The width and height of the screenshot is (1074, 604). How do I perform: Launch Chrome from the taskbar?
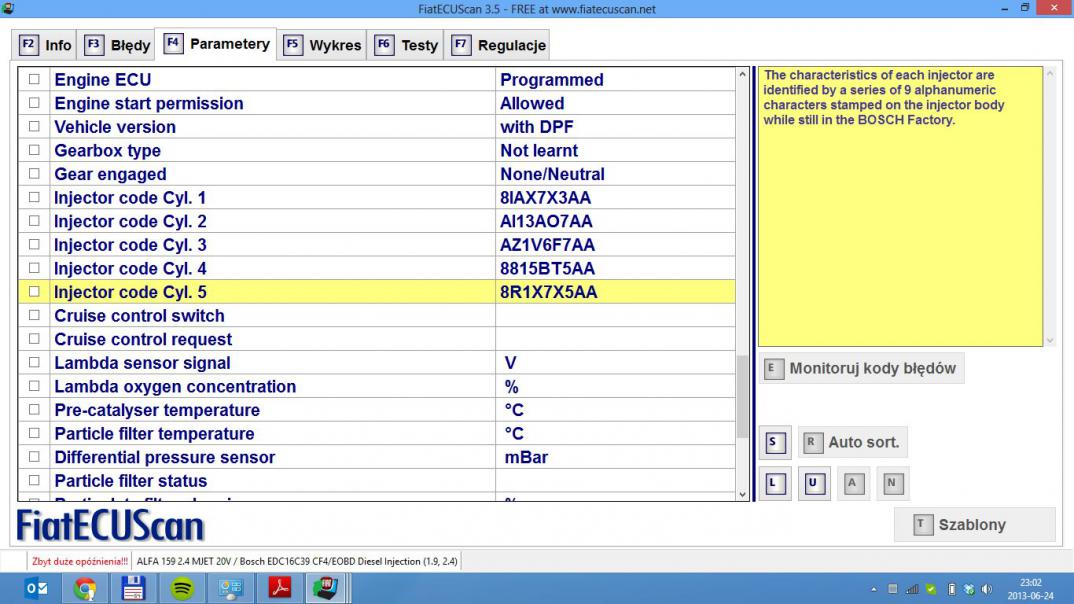(85, 588)
